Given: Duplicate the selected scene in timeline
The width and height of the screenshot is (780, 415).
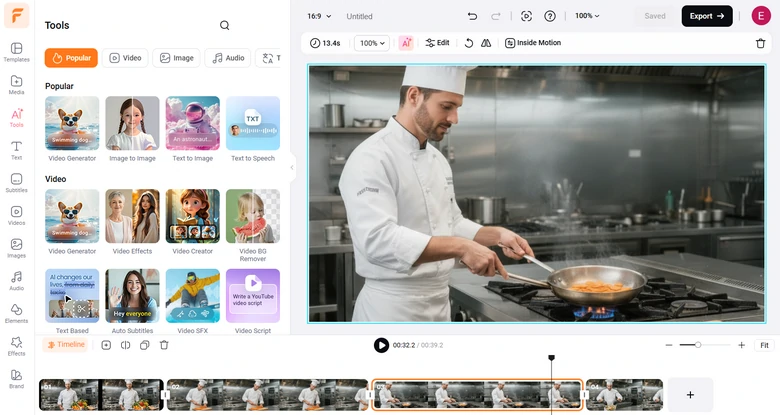Looking at the screenshot, I should click(144, 345).
